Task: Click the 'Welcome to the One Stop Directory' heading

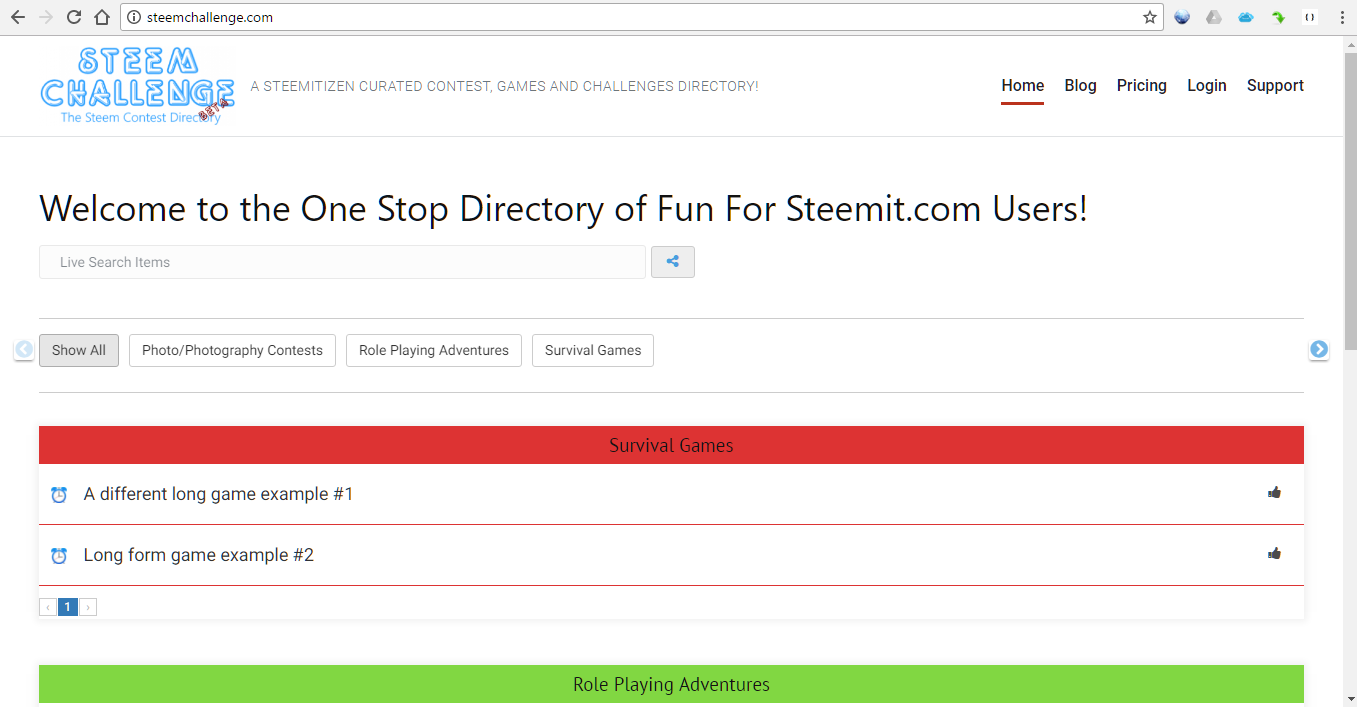Action: pos(563,209)
